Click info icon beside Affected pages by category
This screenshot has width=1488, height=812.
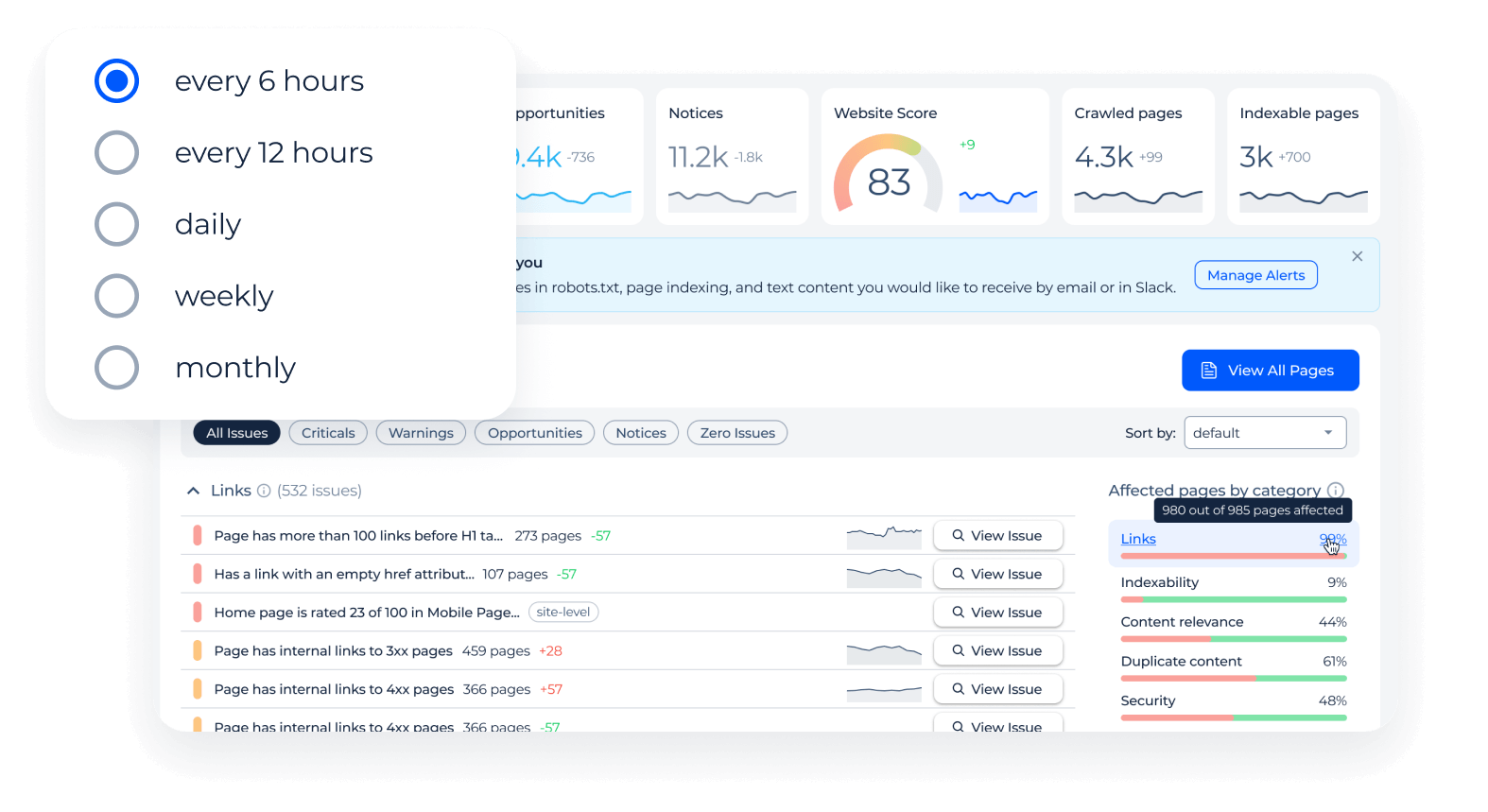(x=1336, y=490)
